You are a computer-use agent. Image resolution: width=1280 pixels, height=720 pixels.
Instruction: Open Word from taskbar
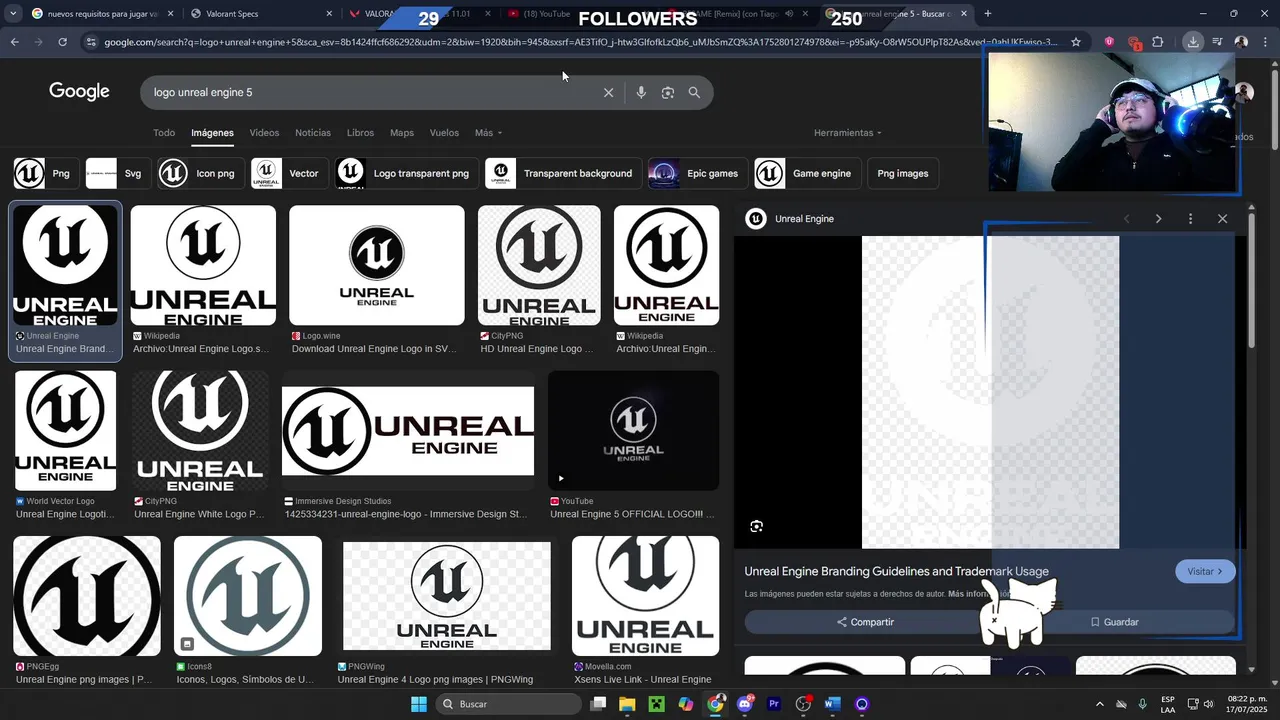tap(832, 704)
